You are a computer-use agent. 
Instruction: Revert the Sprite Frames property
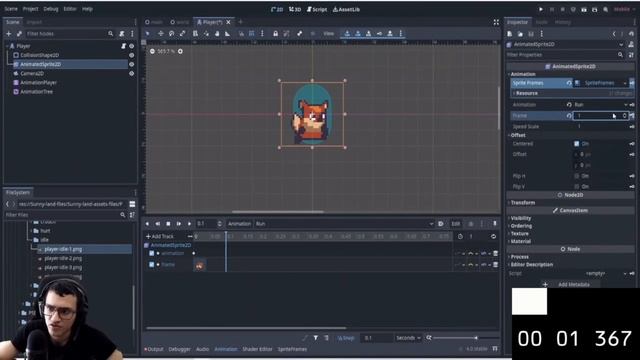pyautogui.click(x=569, y=83)
